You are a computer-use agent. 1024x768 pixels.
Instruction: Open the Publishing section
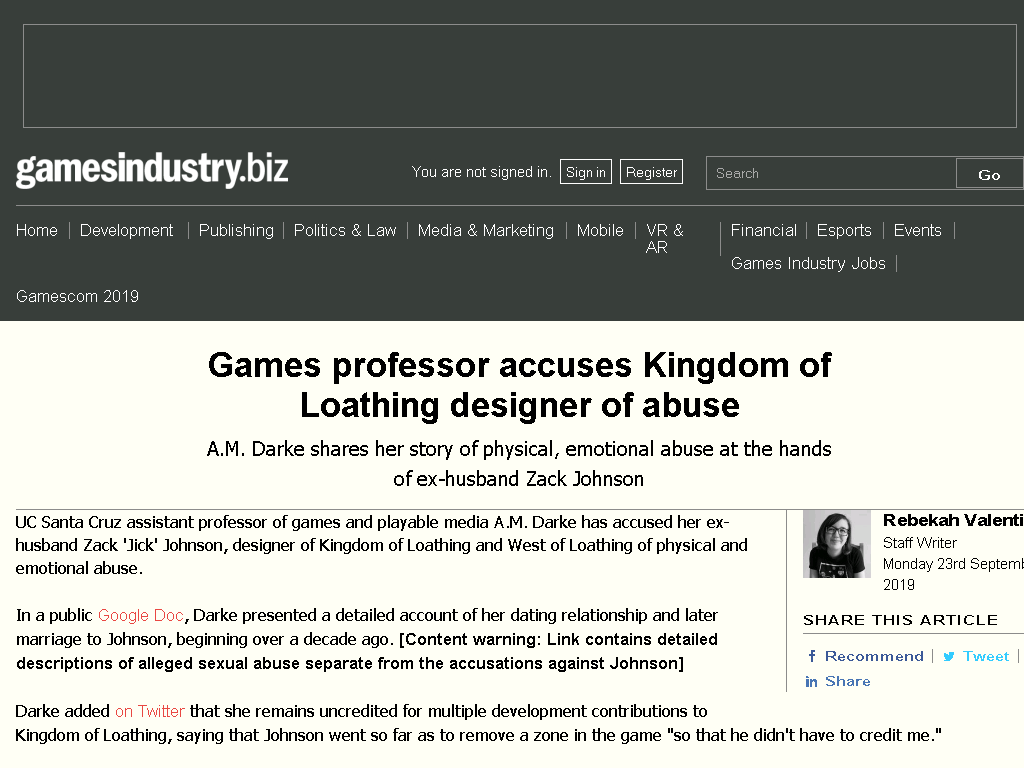click(236, 231)
